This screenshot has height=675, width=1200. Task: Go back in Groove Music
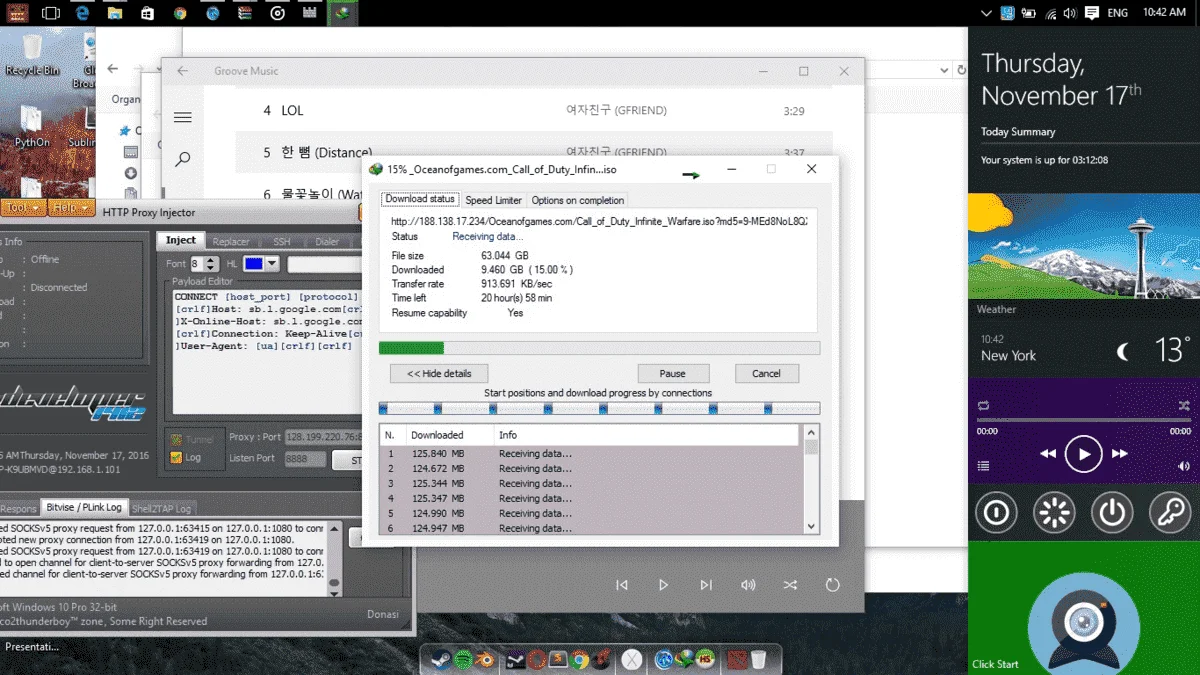[x=182, y=71]
